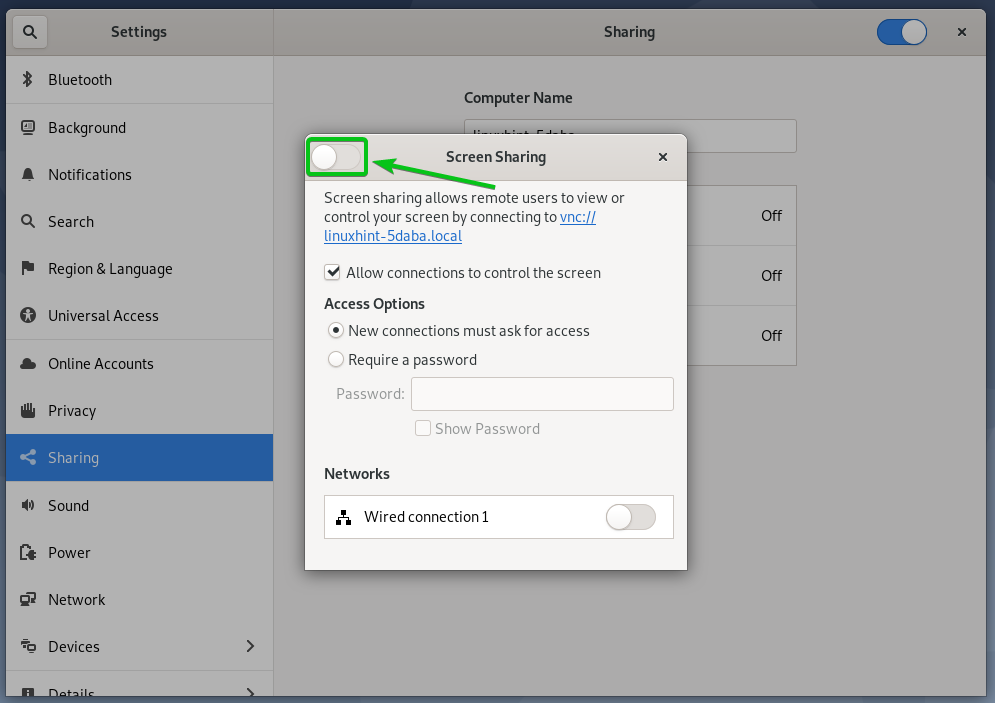Tick the Show Password checkbox

[x=423, y=428]
